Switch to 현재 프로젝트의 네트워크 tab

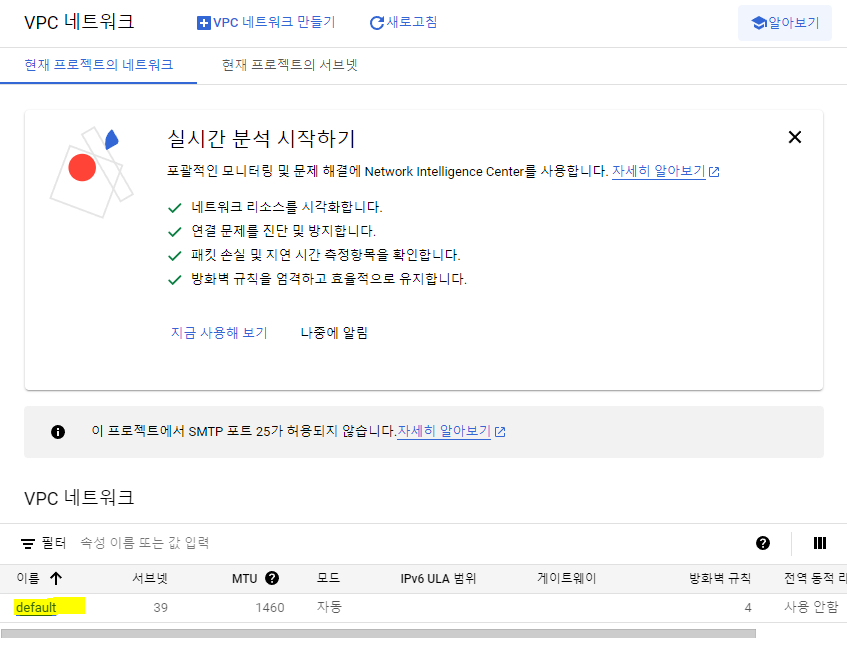[98, 65]
